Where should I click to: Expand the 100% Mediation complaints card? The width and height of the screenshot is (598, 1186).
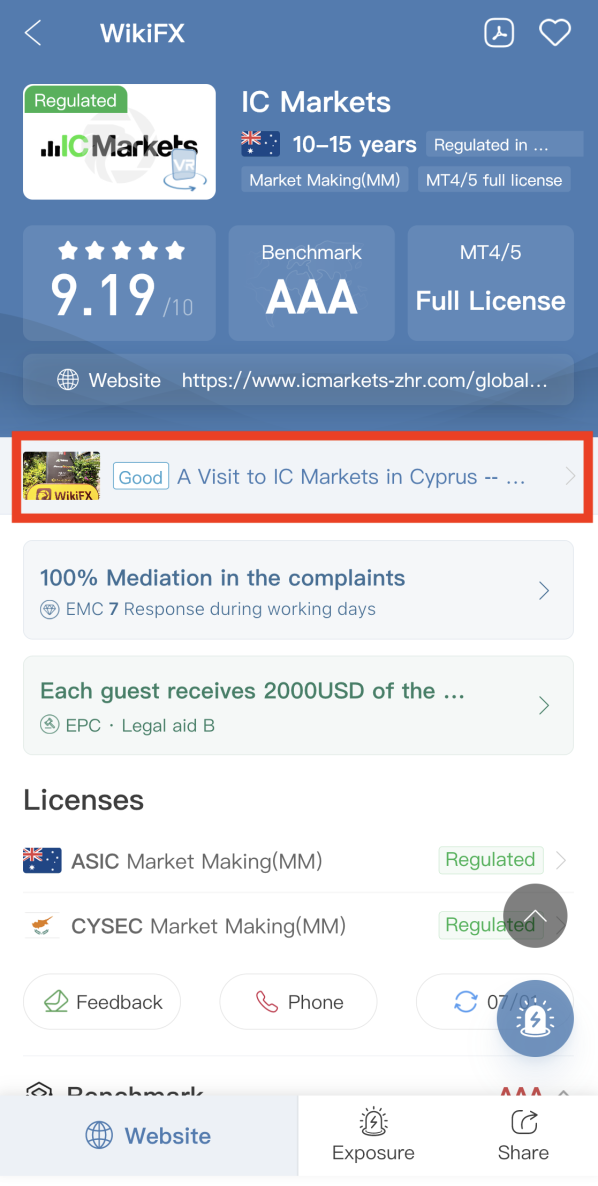click(x=299, y=590)
